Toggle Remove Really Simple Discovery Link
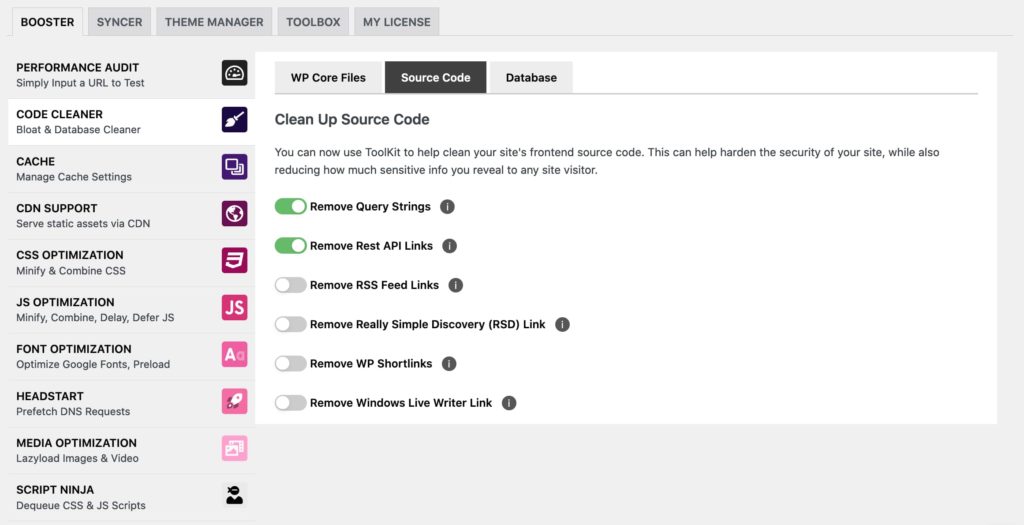Viewport: 1024px width, 525px height. click(x=291, y=325)
